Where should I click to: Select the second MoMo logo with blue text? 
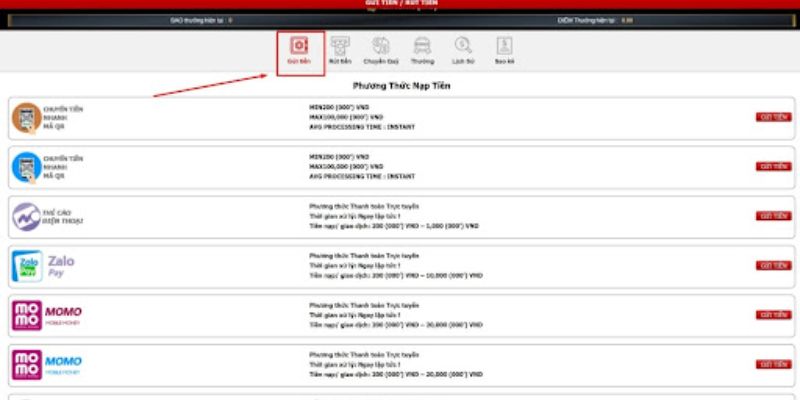click(x=26, y=364)
